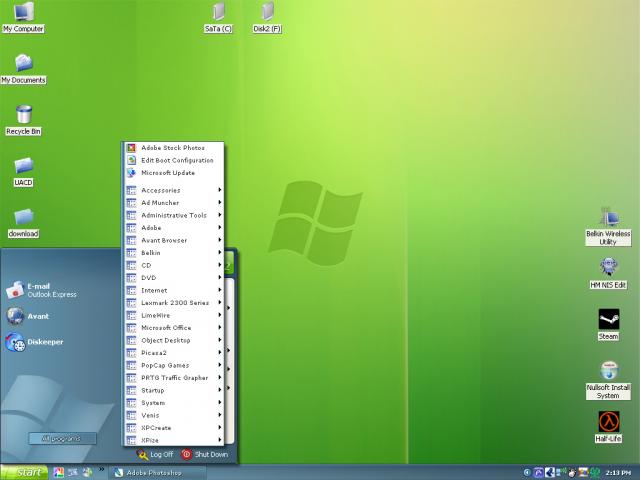
Task: Open Edit Boot Configuration entry
Action: pyautogui.click(x=173, y=160)
